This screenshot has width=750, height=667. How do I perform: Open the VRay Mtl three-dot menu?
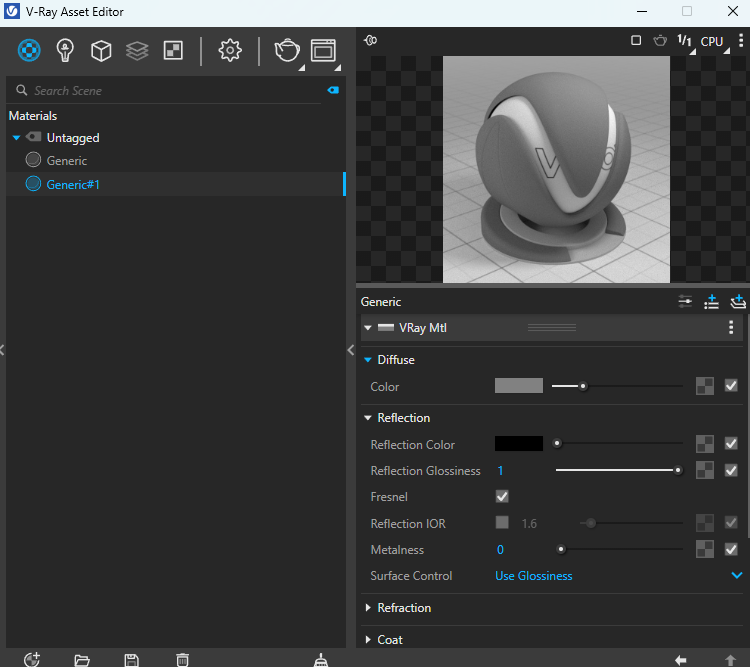pos(731,328)
